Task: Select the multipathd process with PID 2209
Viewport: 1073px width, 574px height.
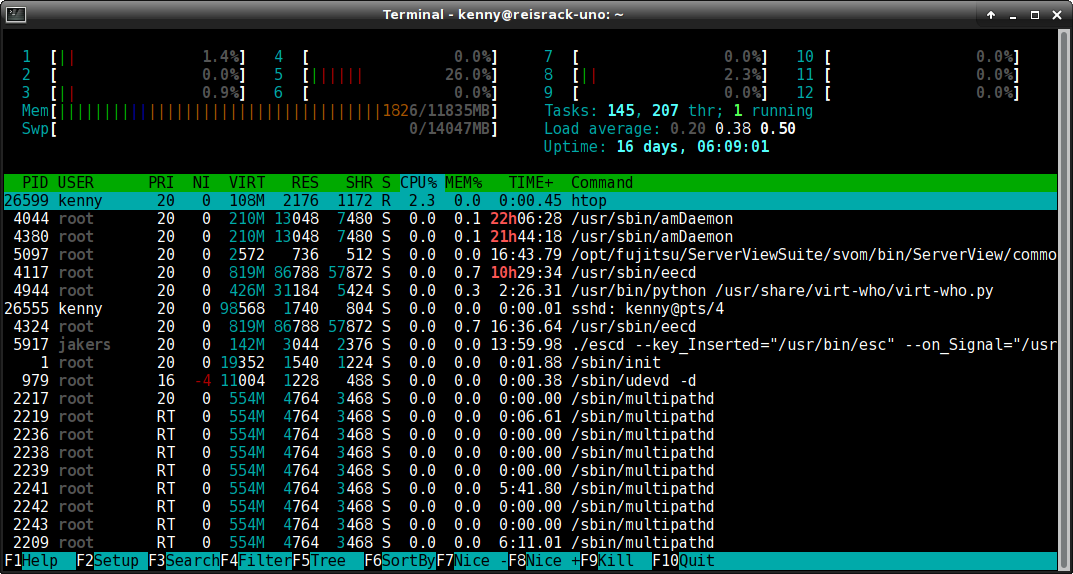Action: point(530,542)
